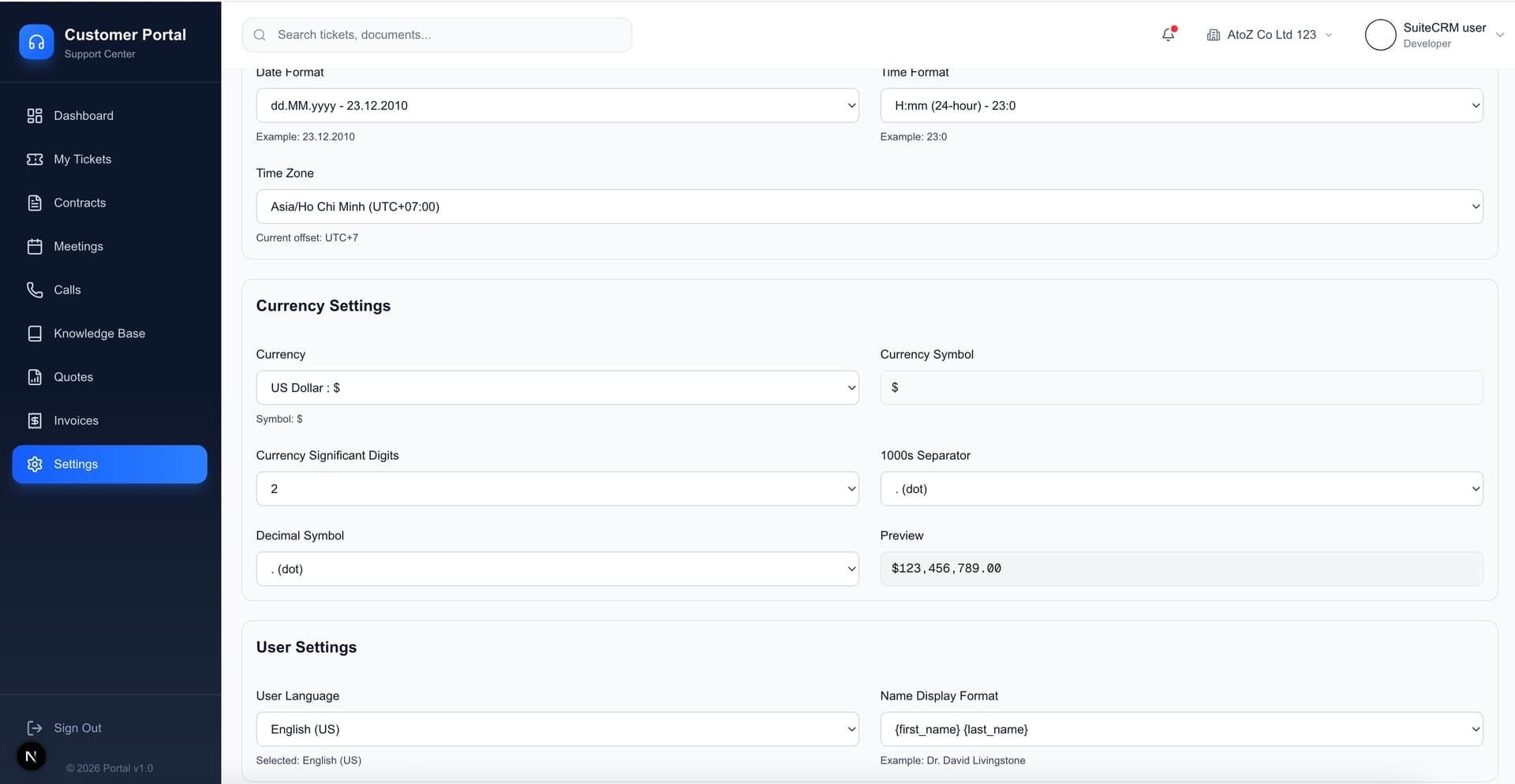This screenshot has height=784, width=1515.
Task: Click the AtoZ Co Ltd 123 company switcher
Action: pos(1270,35)
